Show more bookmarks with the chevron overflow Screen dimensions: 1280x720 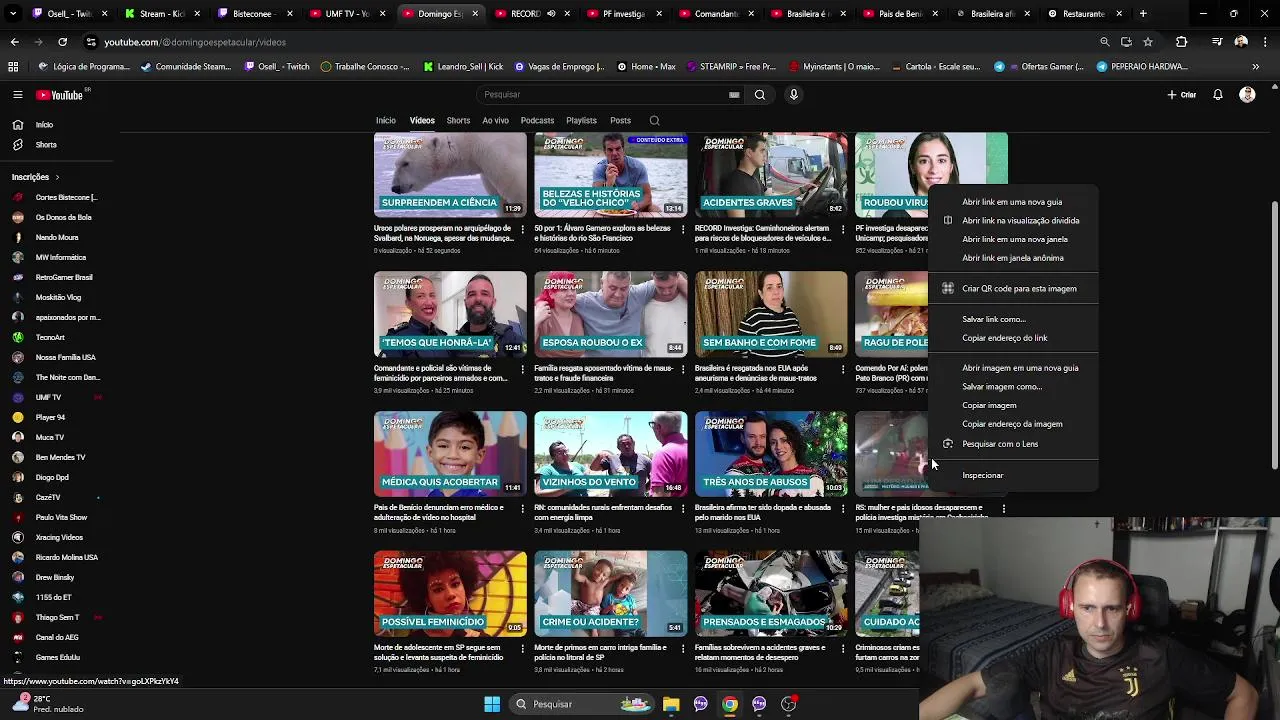click(x=1256, y=67)
